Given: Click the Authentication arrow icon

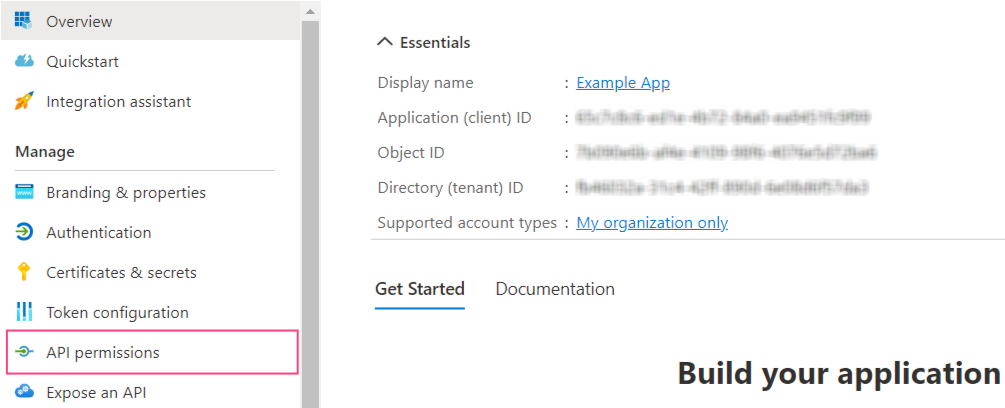Looking at the screenshot, I should (x=24, y=232).
